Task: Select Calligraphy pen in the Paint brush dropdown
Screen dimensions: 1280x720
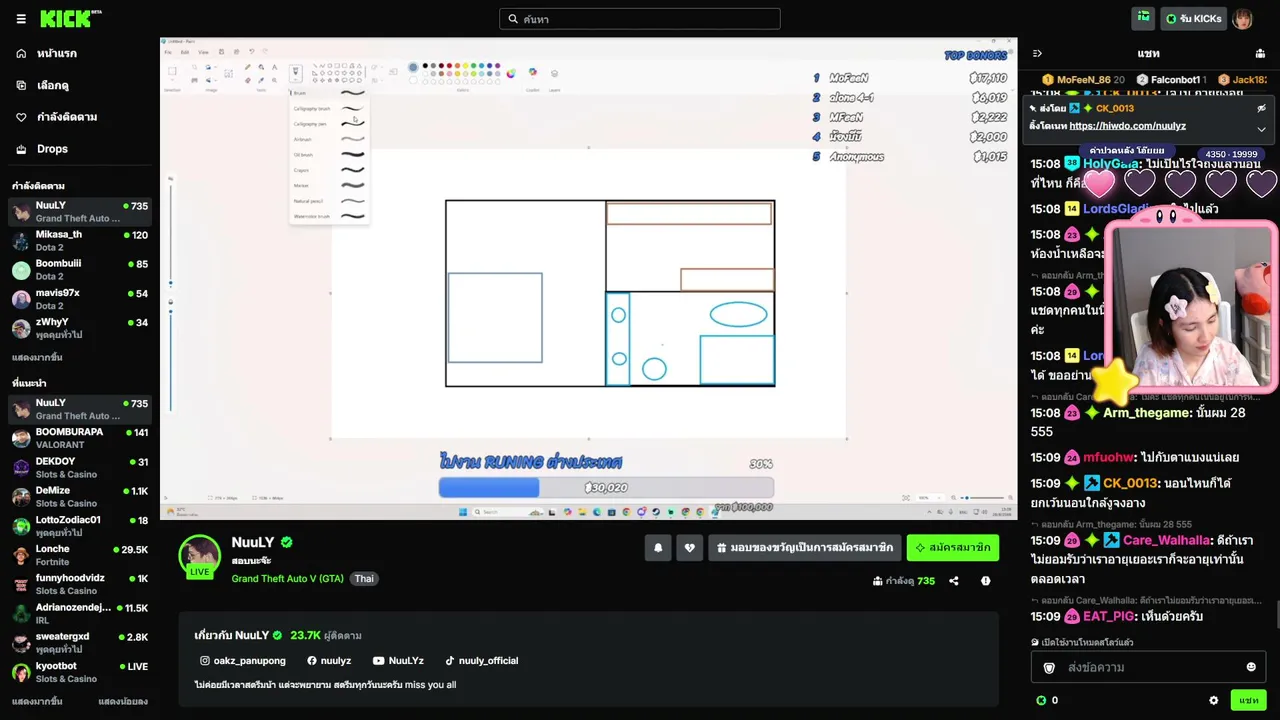Action: point(329,124)
